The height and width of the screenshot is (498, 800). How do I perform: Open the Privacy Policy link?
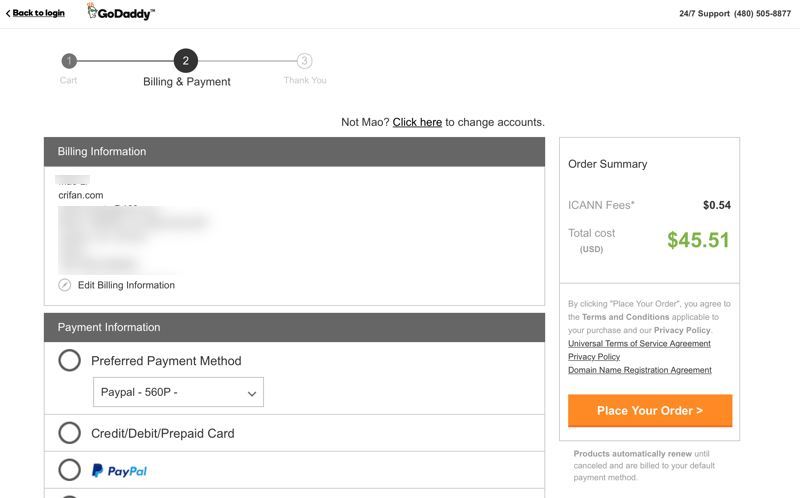click(594, 356)
